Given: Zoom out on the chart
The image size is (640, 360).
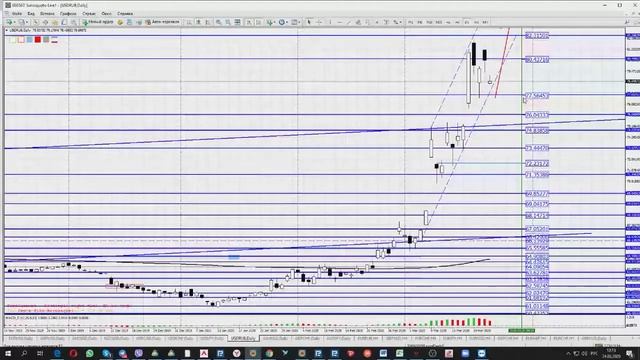Looking at the screenshot, I should [228, 22].
